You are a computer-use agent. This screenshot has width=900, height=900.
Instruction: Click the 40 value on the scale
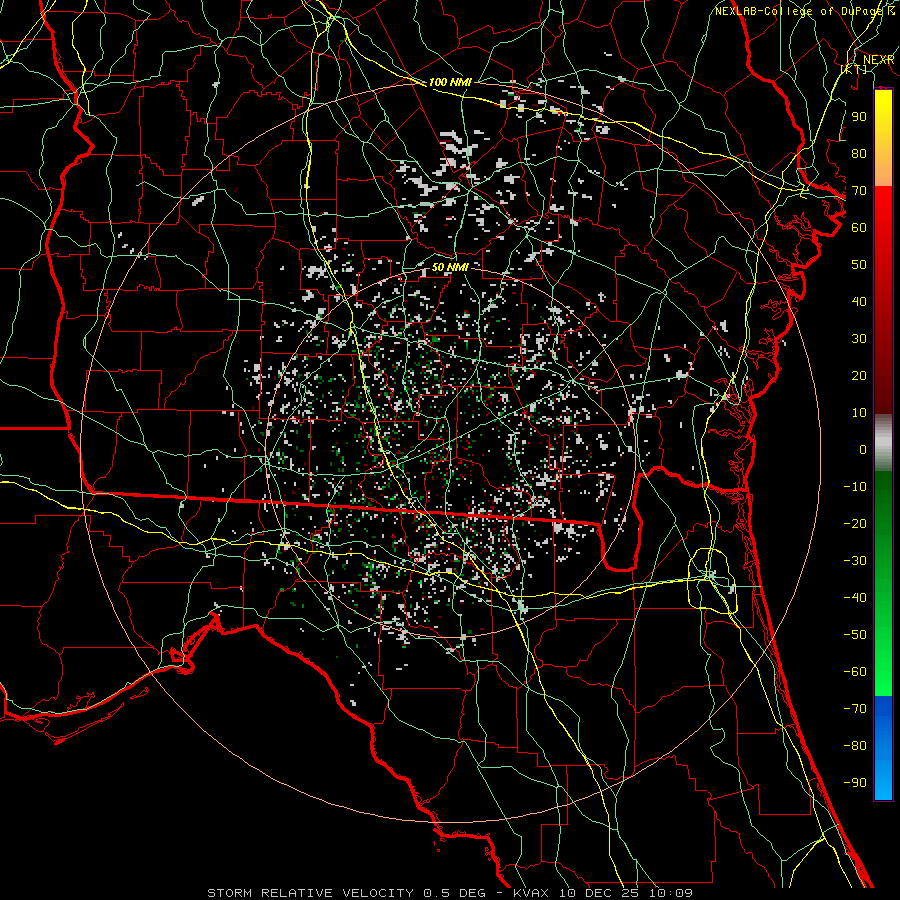(x=859, y=302)
